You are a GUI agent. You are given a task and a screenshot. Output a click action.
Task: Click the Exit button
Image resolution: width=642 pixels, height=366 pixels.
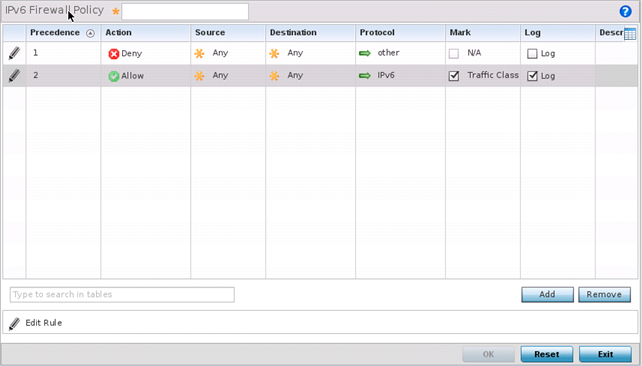pos(605,354)
